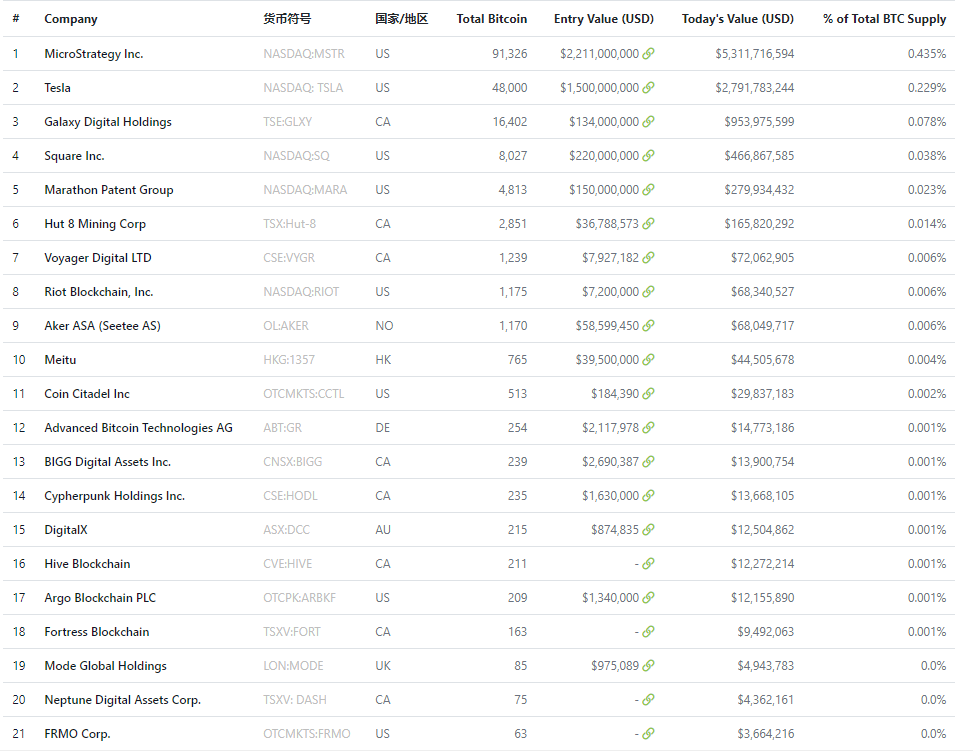Open the link icon for Fortress Blockchain
The width and height of the screenshot is (973, 753).
tap(648, 632)
